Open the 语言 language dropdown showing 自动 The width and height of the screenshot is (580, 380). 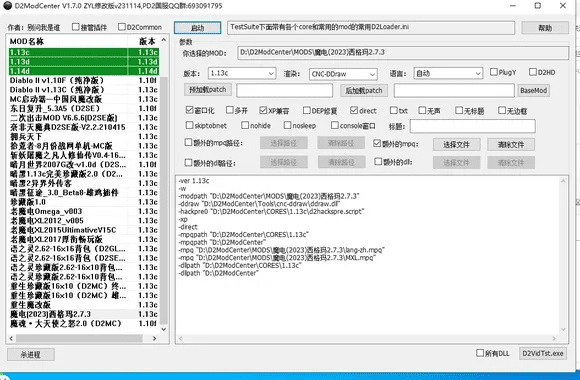(x=448, y=73)
